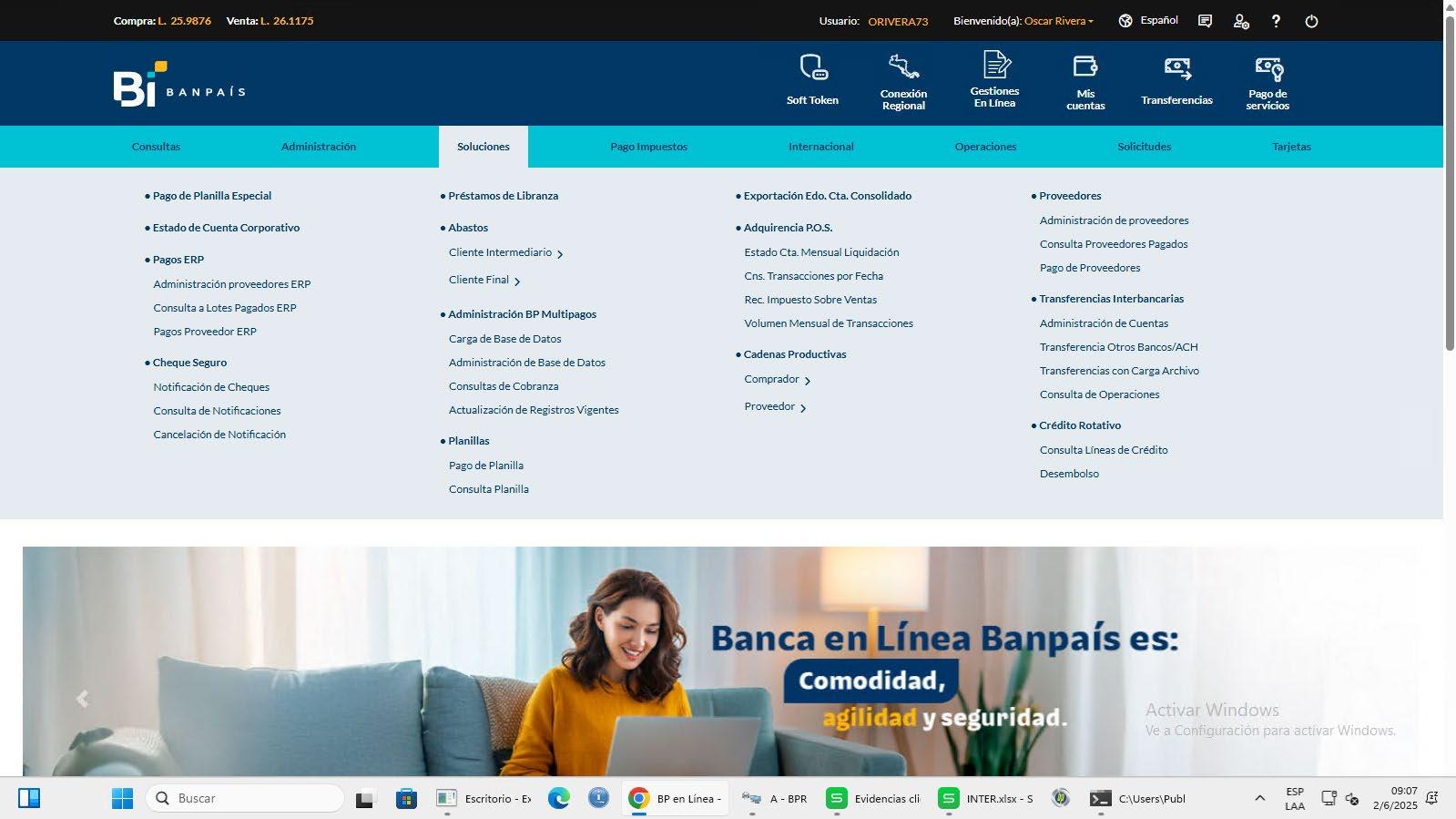Click the taskbar volume icon
Image resolution: width=1456 pixels, height=819 pixels.
1352,799
